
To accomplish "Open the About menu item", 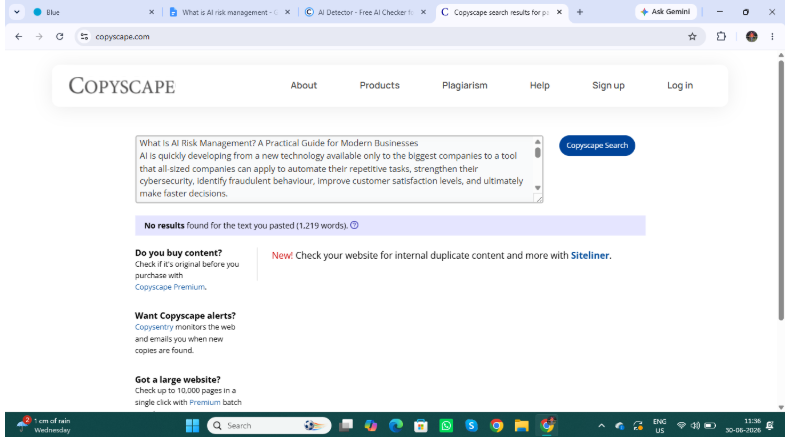I will (x=304, y=86).
